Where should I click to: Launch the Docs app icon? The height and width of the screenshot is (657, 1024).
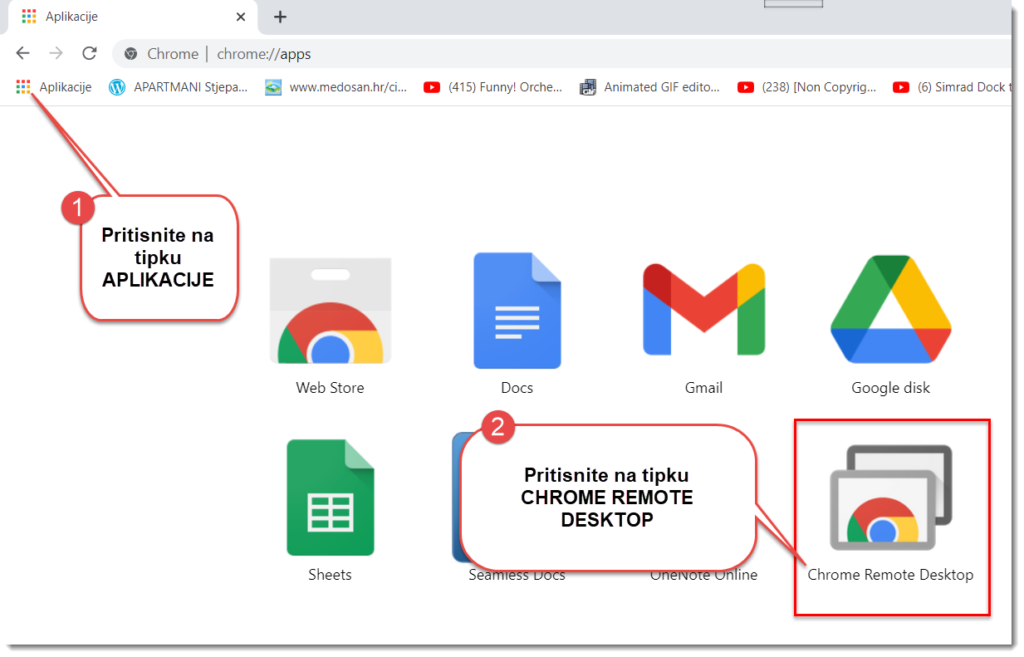(x=517, y=311)
